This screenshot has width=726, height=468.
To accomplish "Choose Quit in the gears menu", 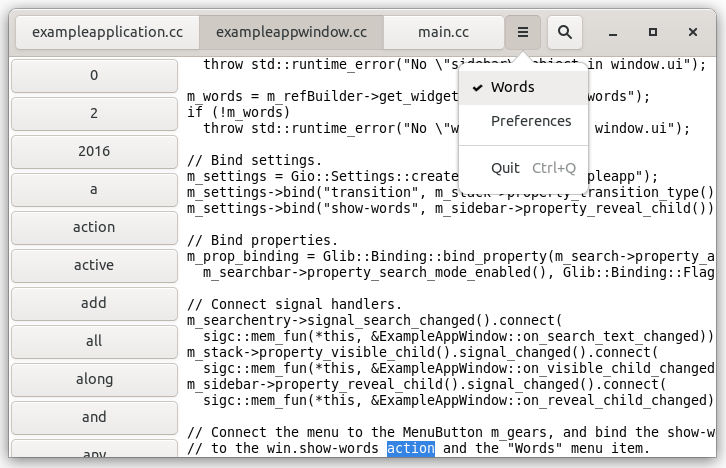I will tap(505, 168).
